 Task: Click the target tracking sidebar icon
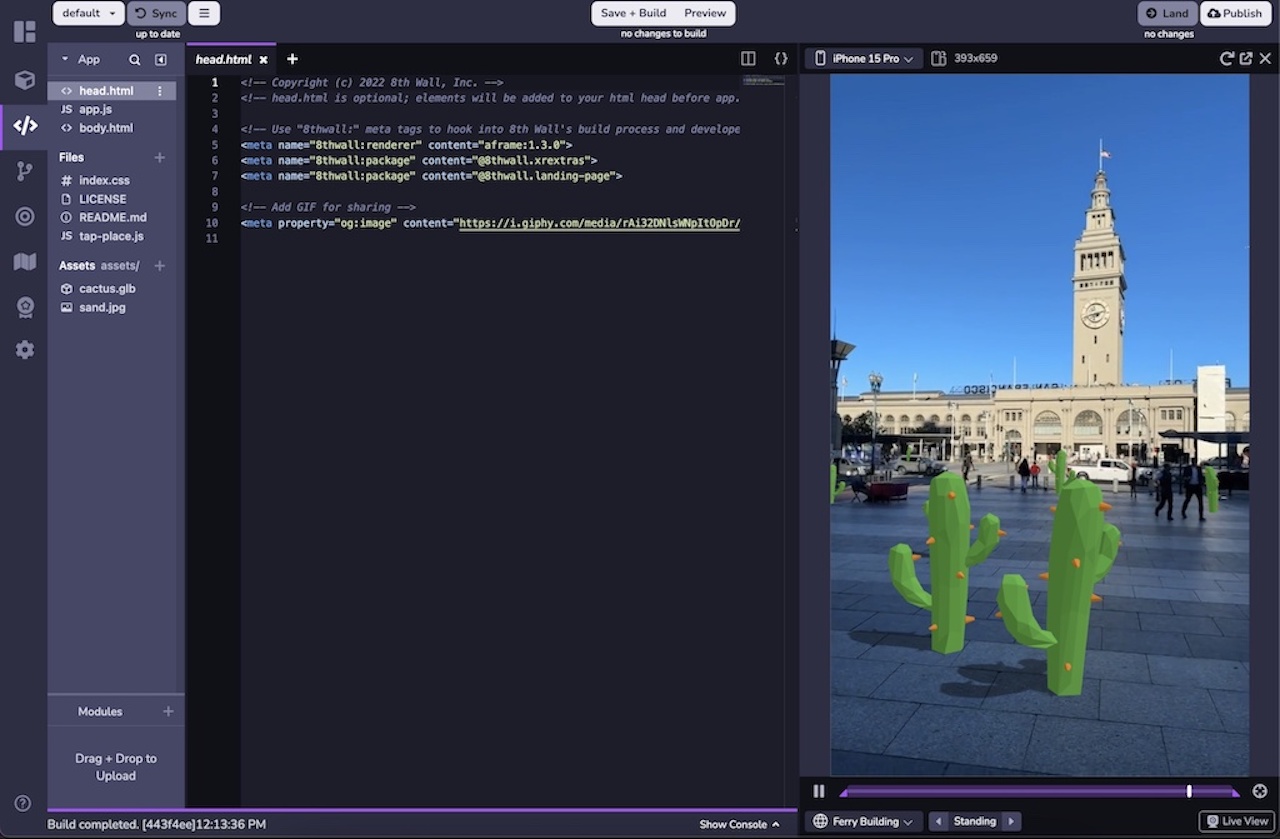pyautogui.click(x=25, y=216)
